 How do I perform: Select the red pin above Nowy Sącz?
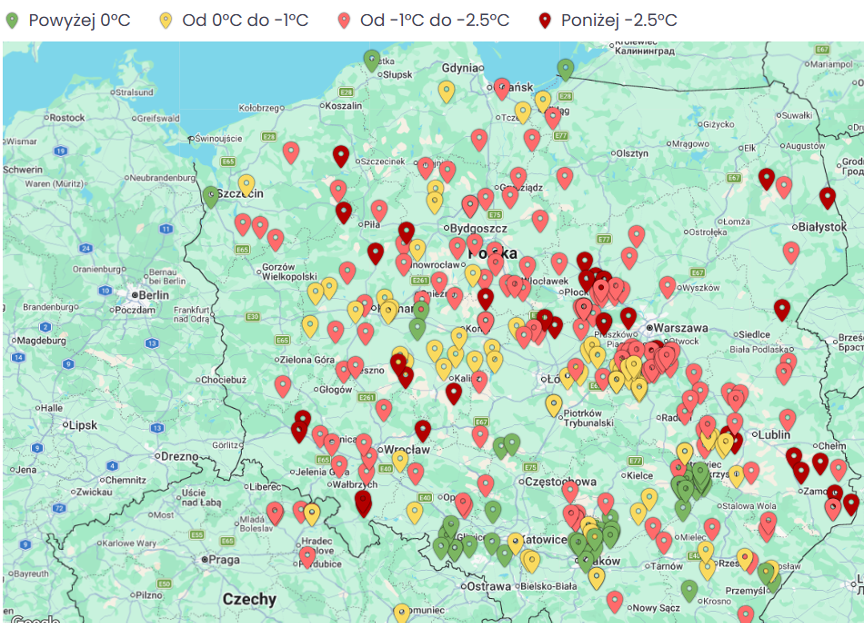tap(615, 601)
